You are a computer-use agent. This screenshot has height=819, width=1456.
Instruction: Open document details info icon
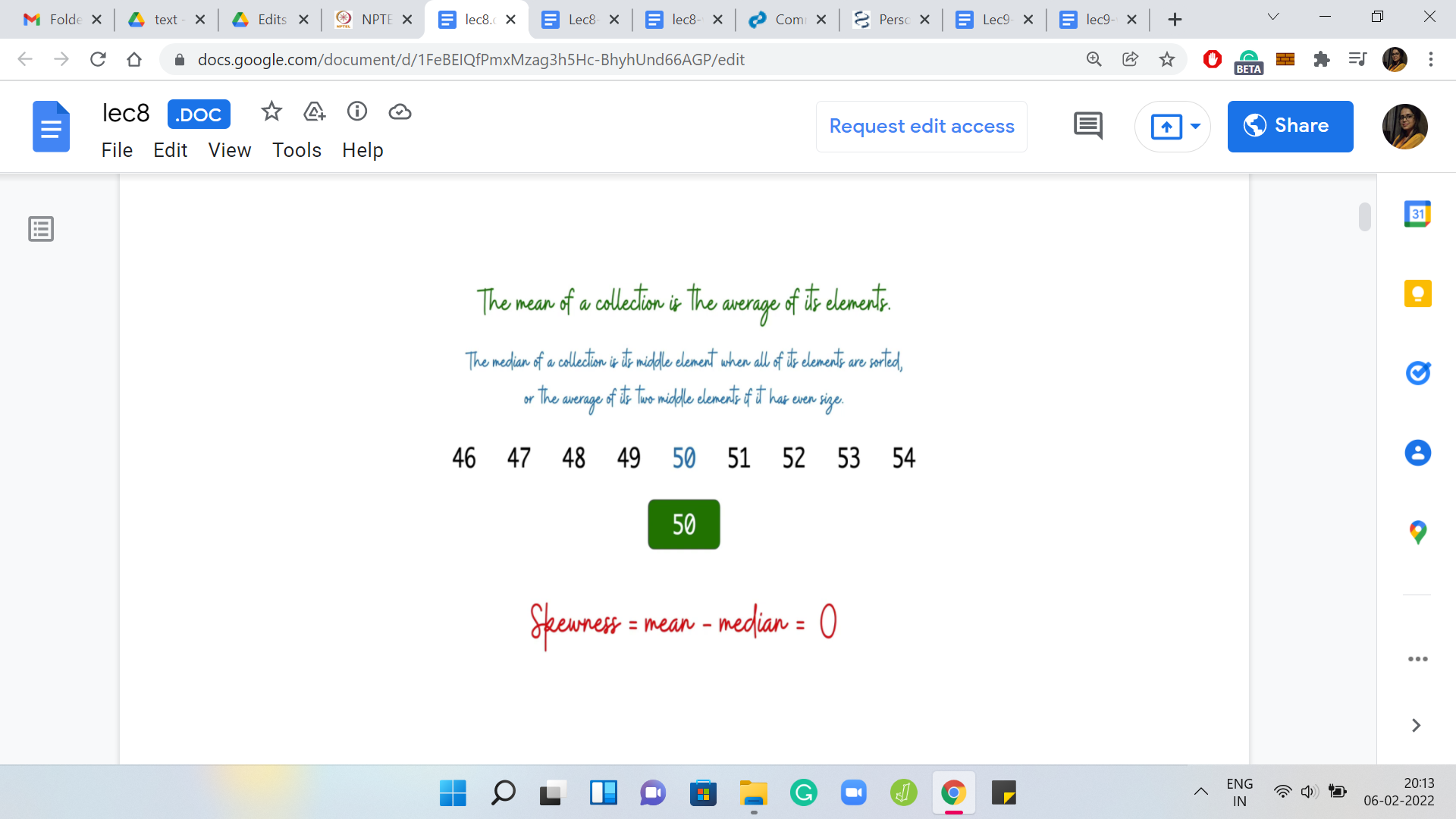[357, 112]
